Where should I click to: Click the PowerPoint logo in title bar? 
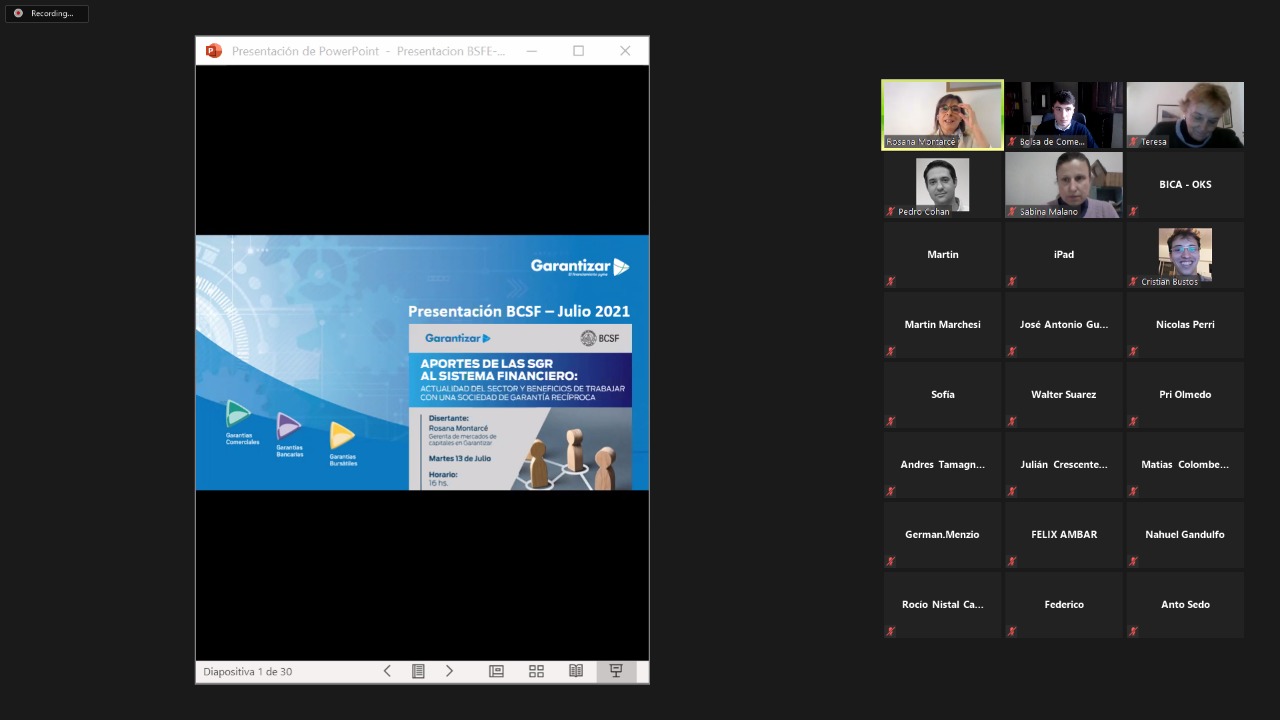point(213,51)
